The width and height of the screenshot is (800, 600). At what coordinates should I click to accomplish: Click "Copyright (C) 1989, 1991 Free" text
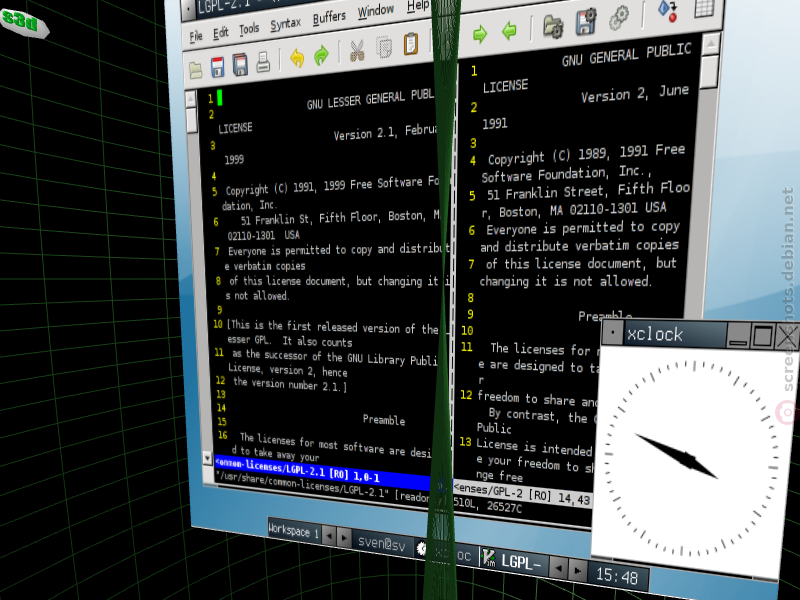click(x=586, y=155)
